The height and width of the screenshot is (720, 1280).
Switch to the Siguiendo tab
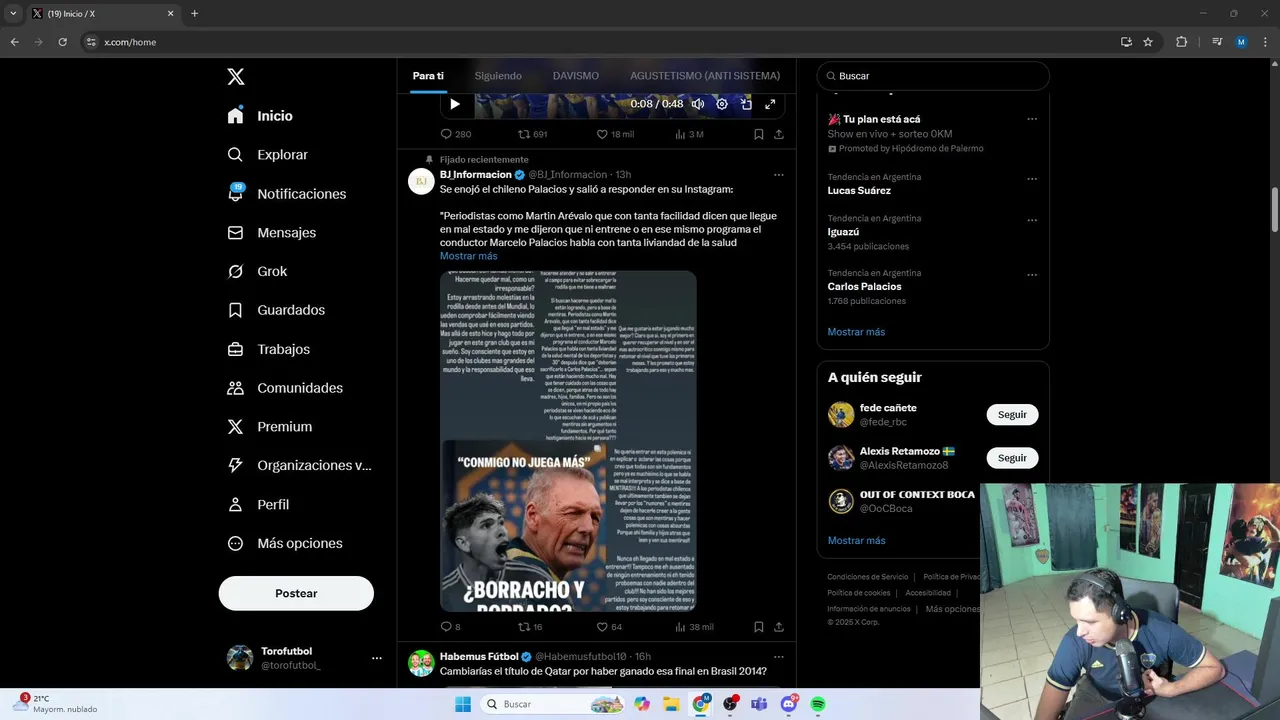(498, 76)
